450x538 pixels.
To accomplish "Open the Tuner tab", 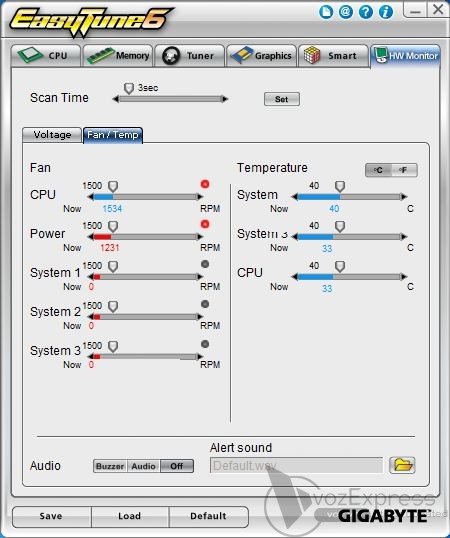I will coord(190,56).
